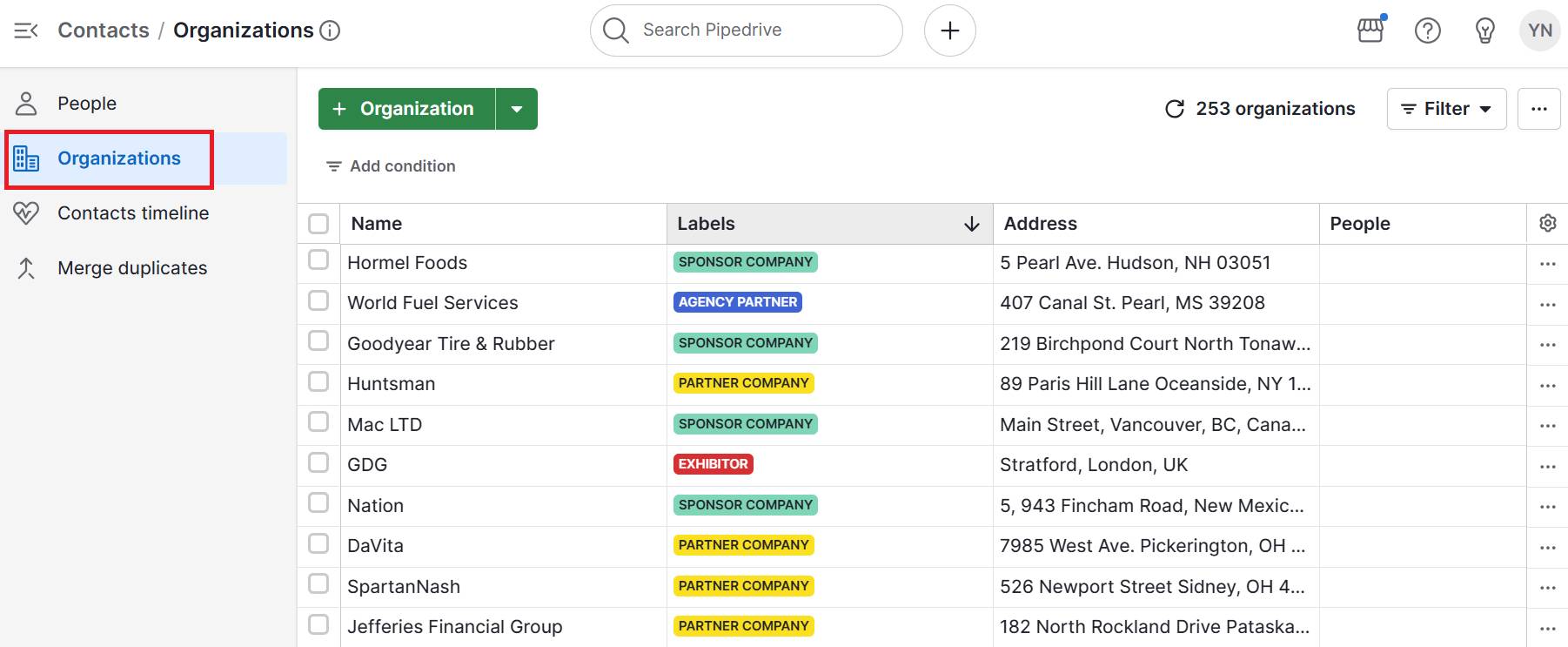Viewport: 1568px width, 647px height.
Task: Open row actions for DaVita
Action: 1547,548
